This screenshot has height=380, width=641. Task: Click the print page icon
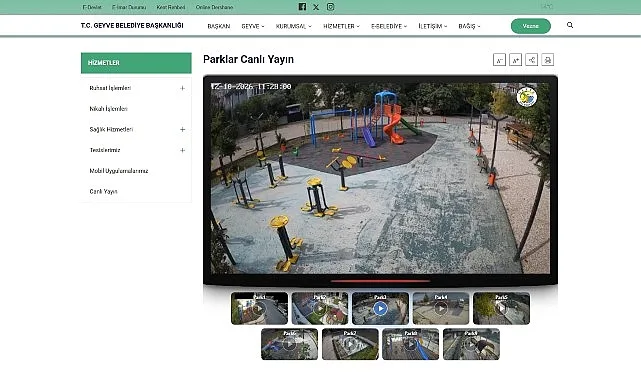pyautogui.click(x=548, y=60)
